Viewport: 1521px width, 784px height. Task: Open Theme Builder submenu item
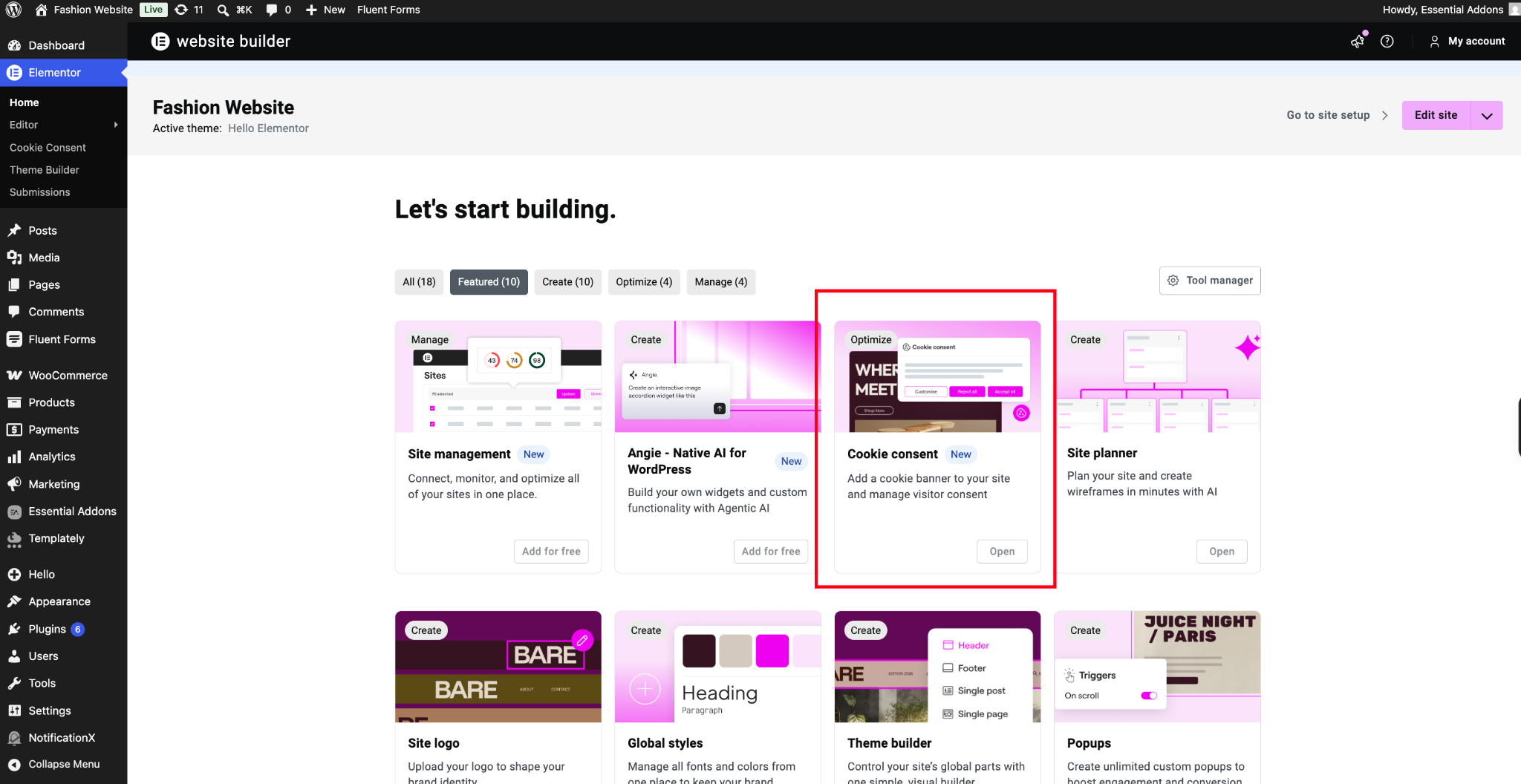coord(45,170)
